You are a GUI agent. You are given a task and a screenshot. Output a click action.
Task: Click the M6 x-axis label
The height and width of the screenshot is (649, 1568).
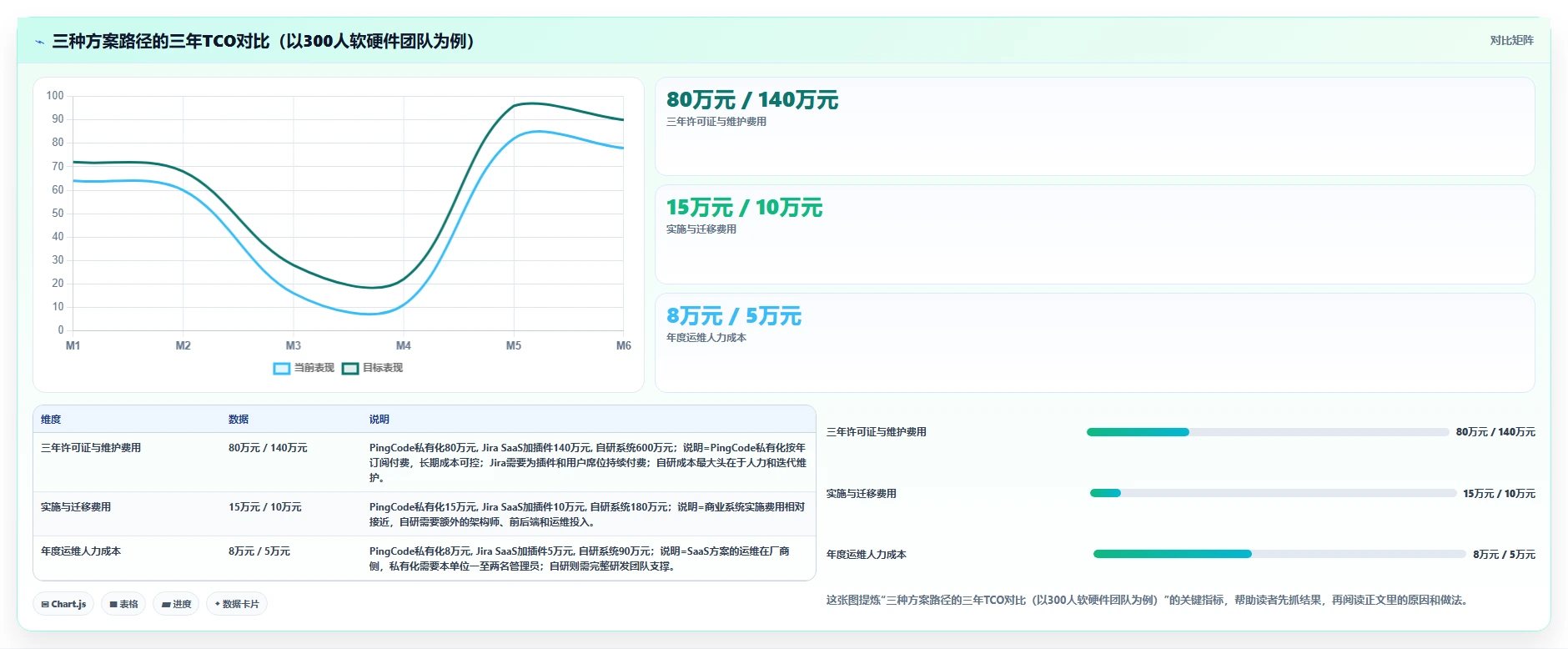[x=624, y=345]
